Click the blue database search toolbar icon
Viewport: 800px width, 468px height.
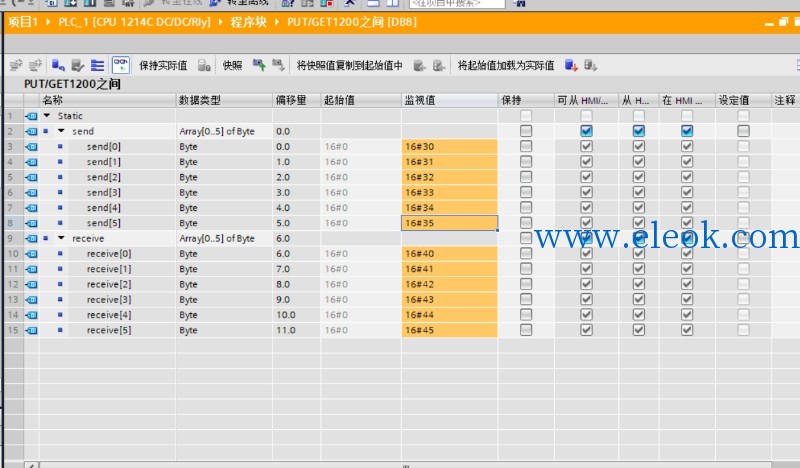click(x=58, y=65)
